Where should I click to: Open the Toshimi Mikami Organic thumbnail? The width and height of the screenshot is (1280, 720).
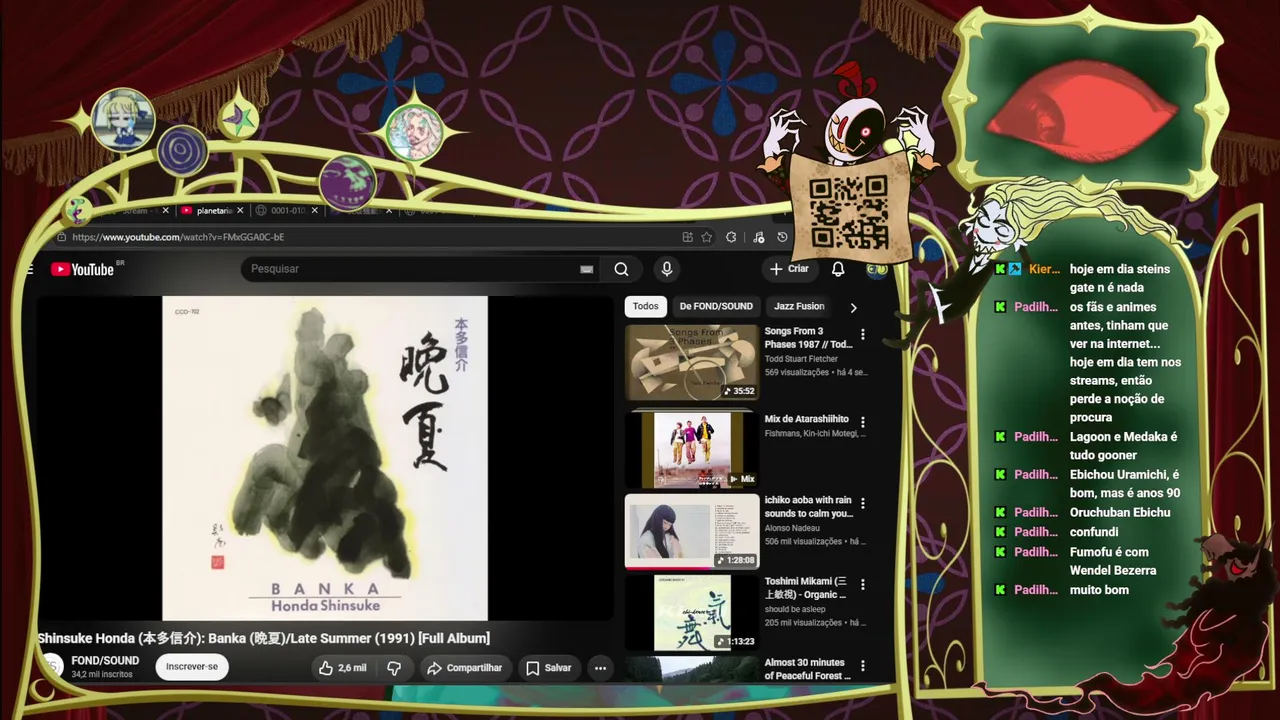692,612
